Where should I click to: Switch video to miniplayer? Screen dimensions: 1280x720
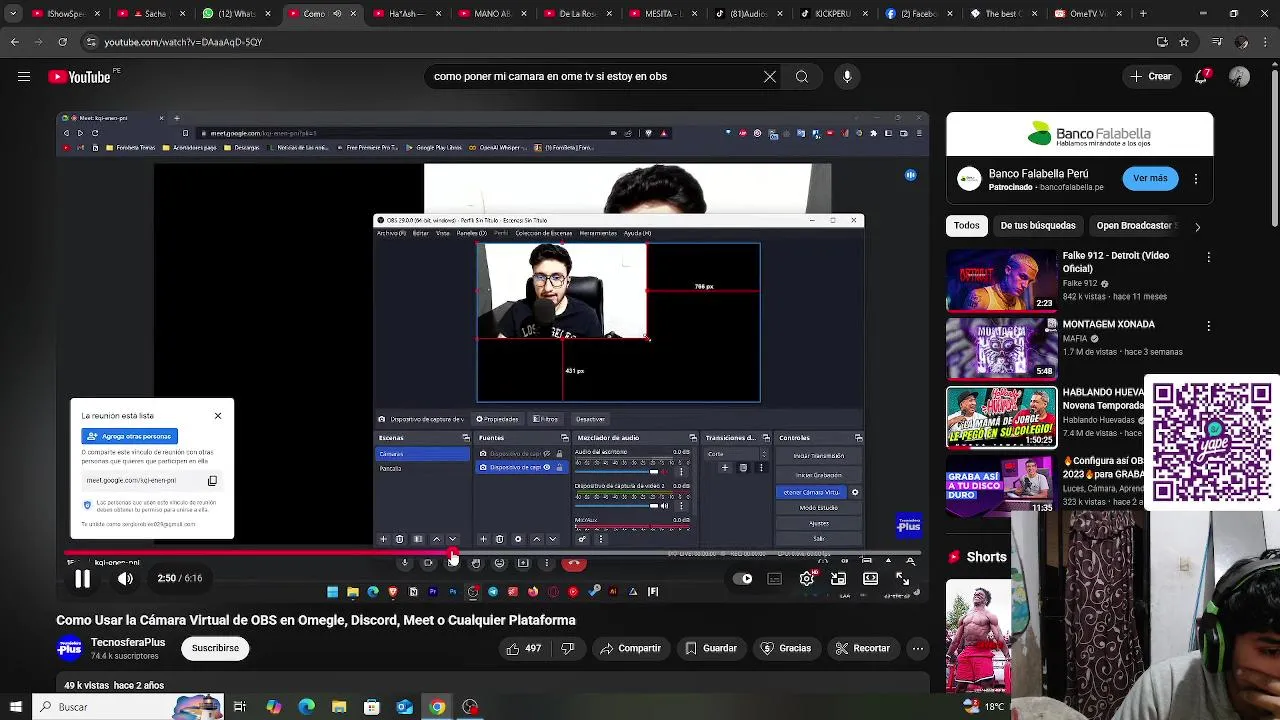[x=838, y=579]
